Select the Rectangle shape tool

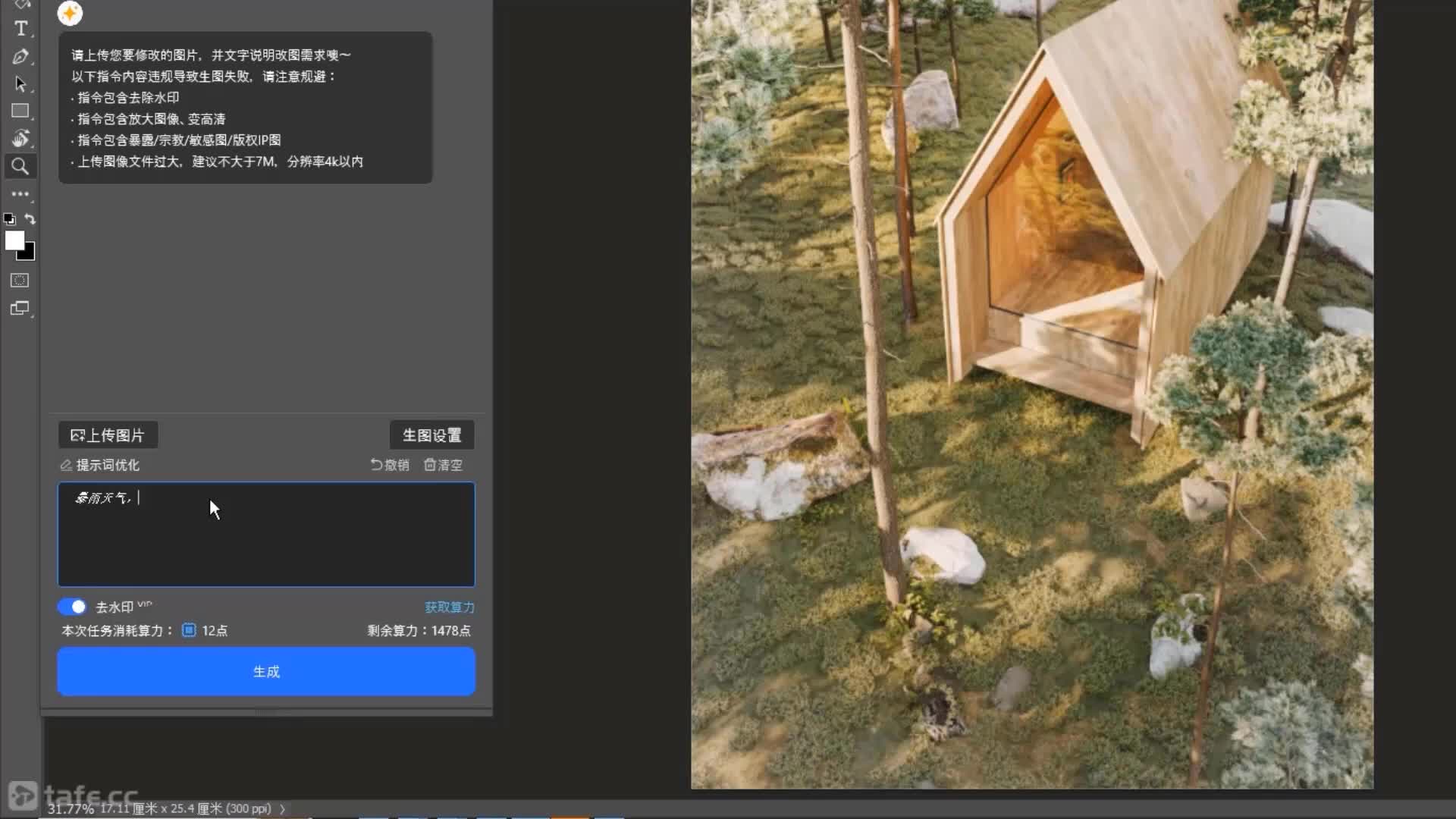tap(20, 111)
